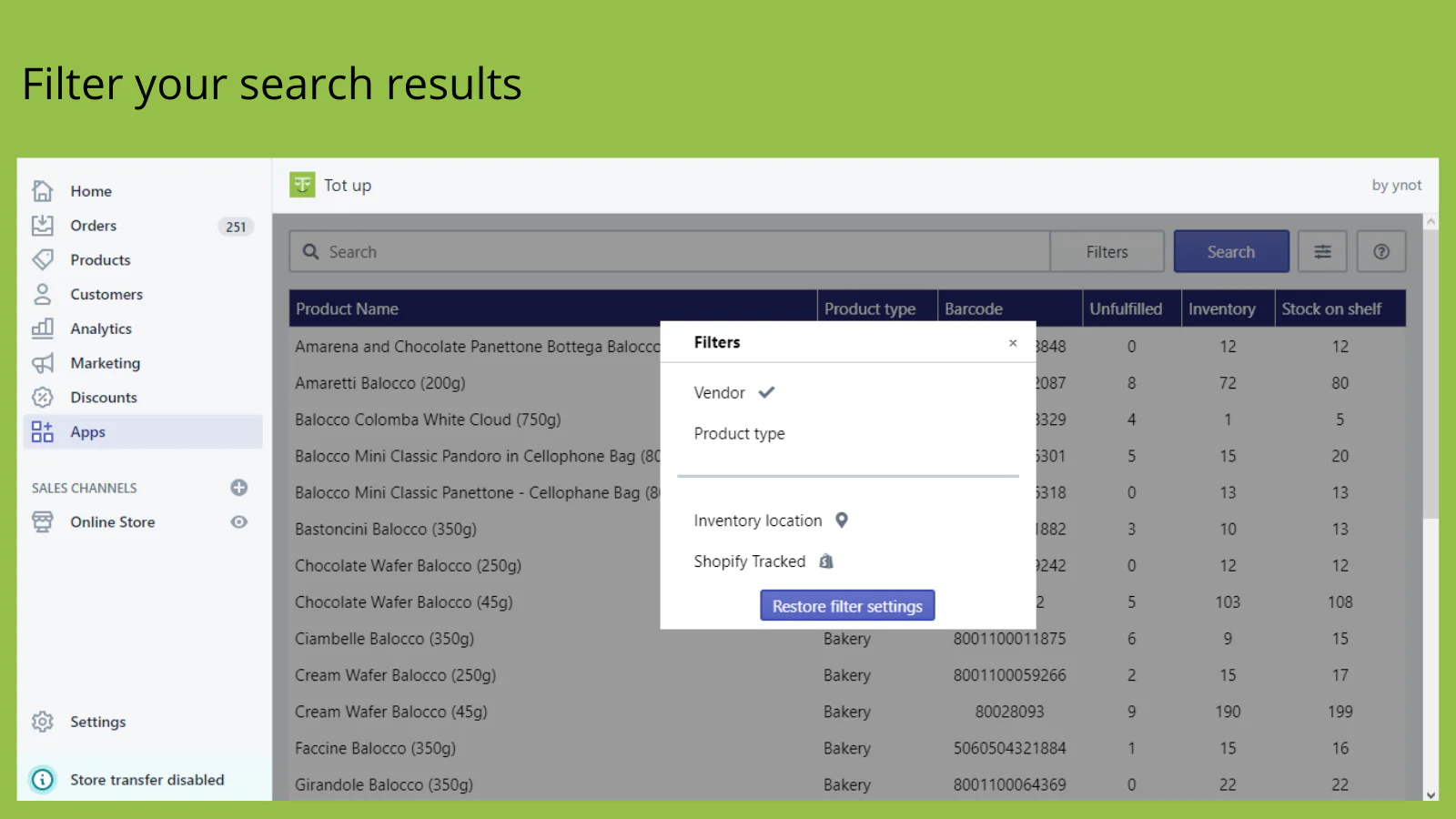The image size is (1456, 819).
Task: Close the Filters dialog
Action: [1013, 343]
